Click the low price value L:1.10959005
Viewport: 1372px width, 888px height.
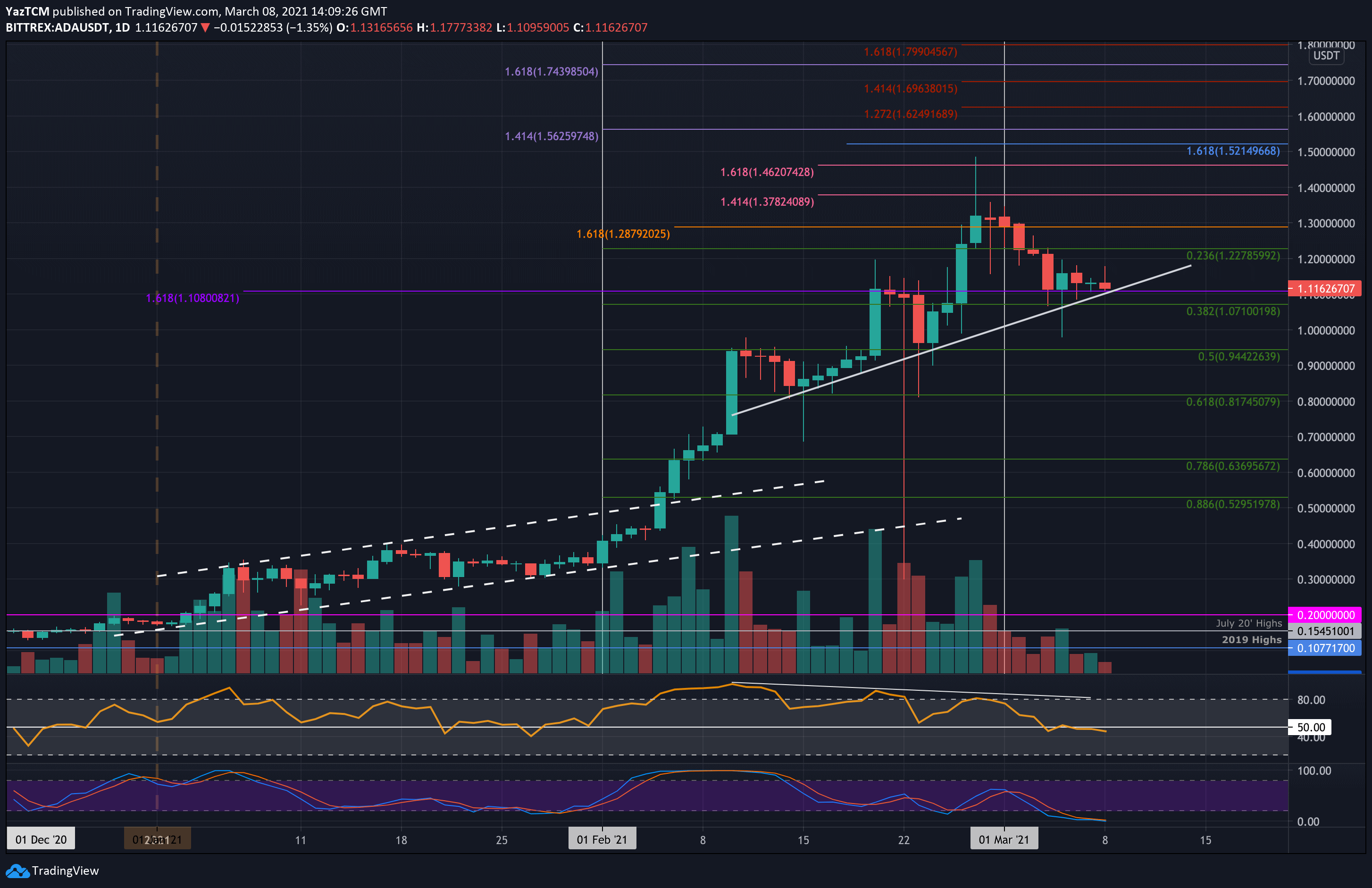pos(532,28)
